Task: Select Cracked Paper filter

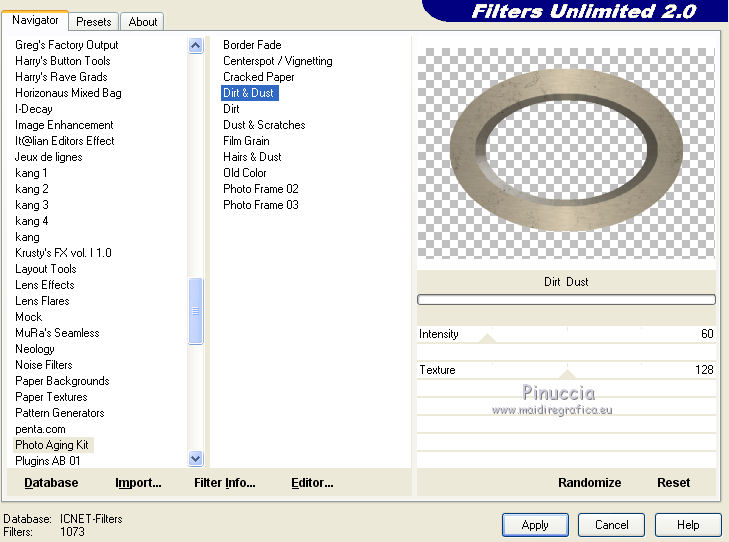Action: pos(258,77)
